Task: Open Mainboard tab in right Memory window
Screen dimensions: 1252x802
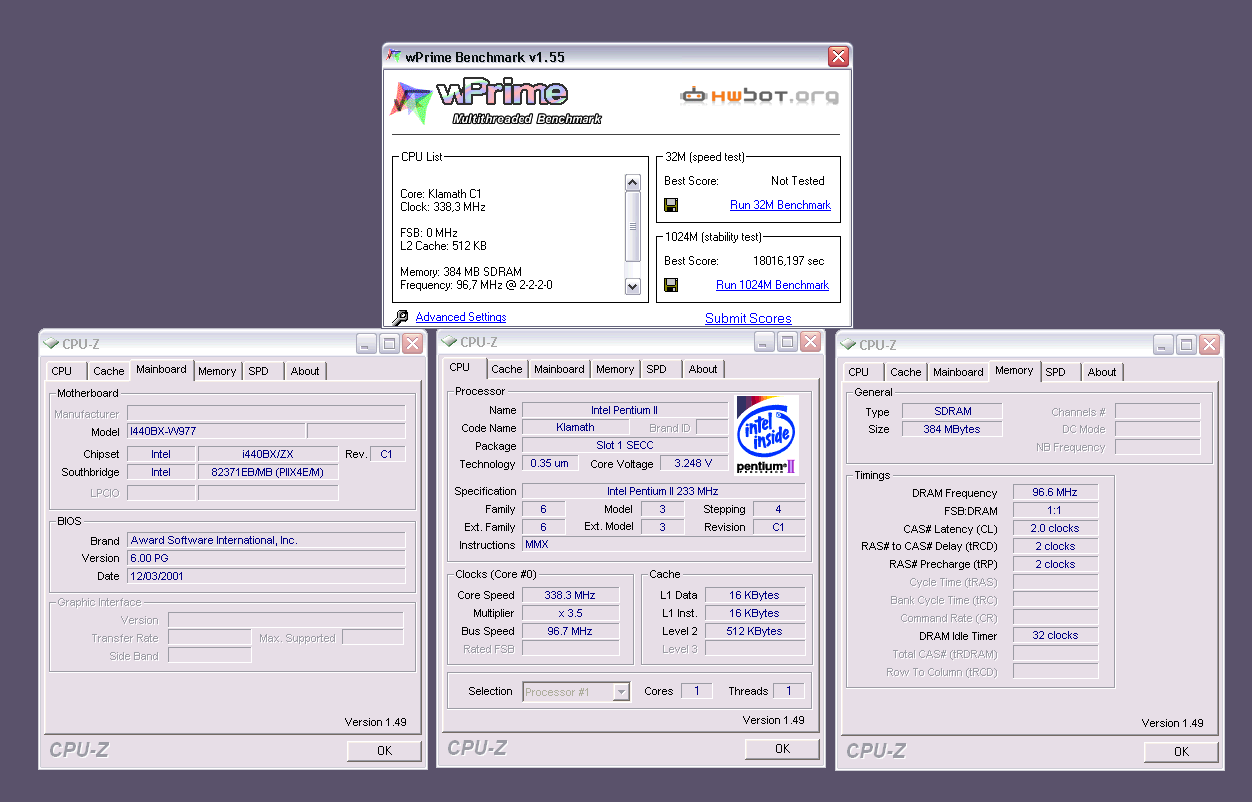Action: pos(958,372)
